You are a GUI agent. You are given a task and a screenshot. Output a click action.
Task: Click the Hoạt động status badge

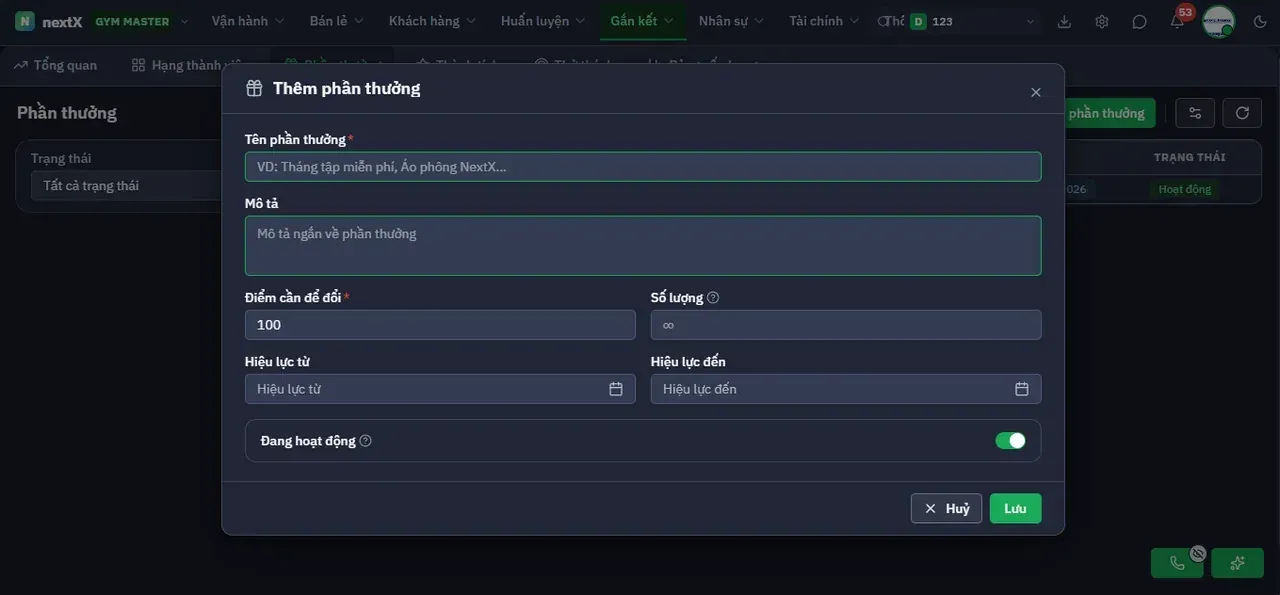pos(1184,189)
